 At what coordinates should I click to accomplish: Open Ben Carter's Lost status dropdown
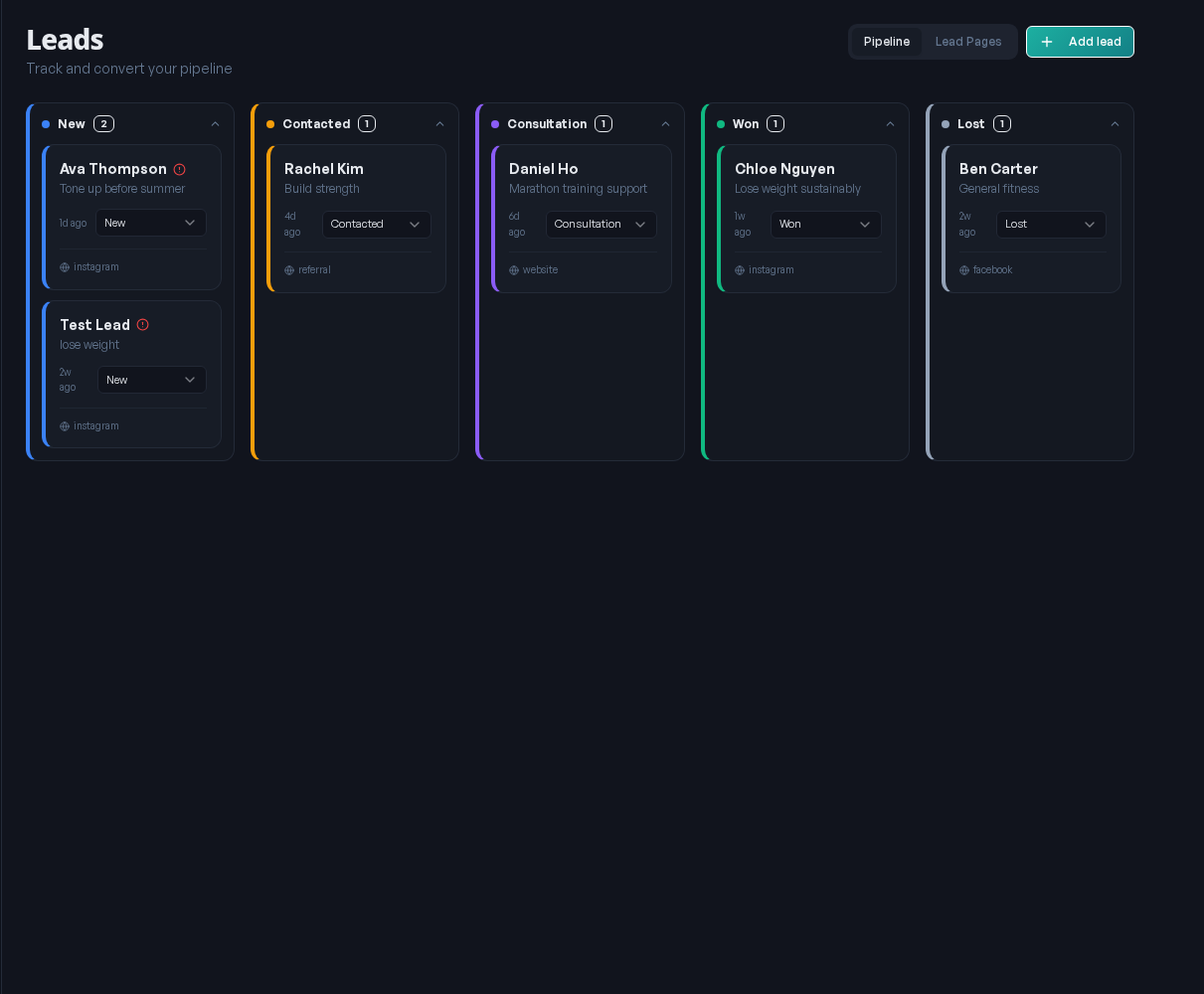(1051, 225)
